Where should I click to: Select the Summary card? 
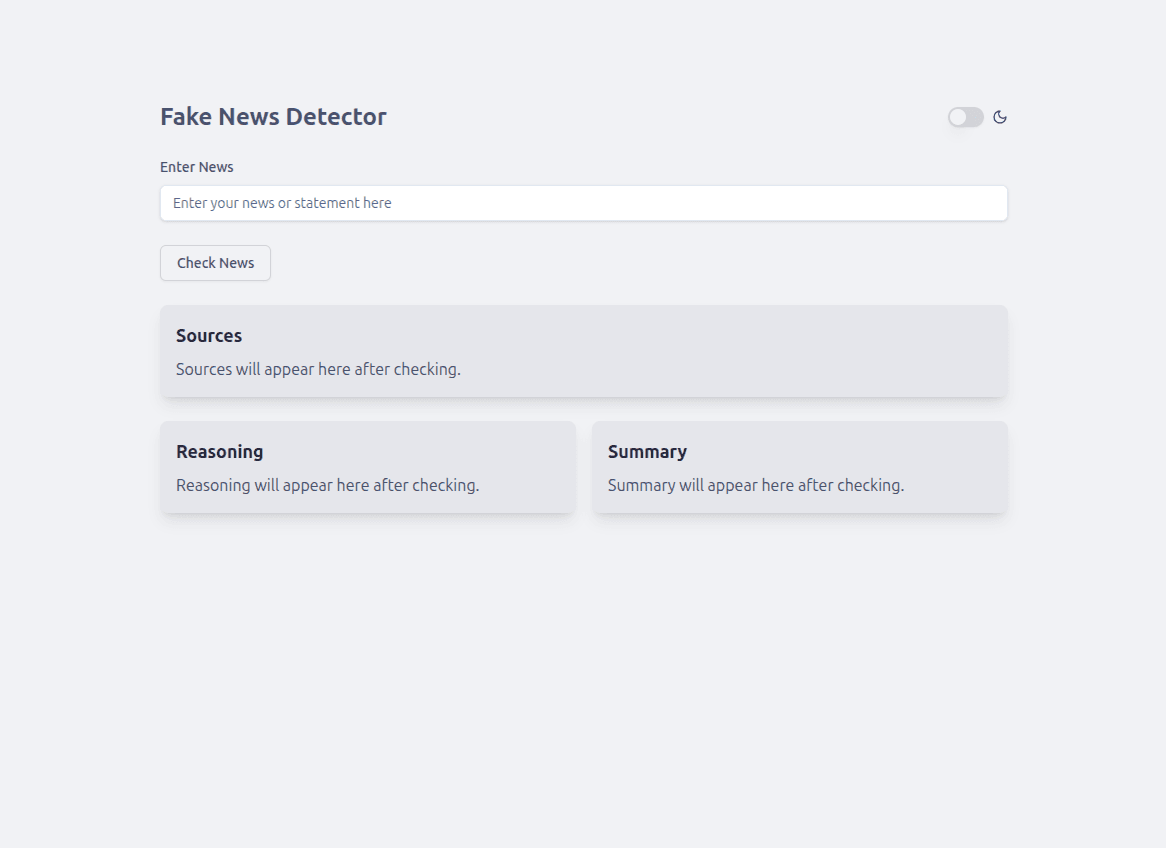click(x=799, y=467)
